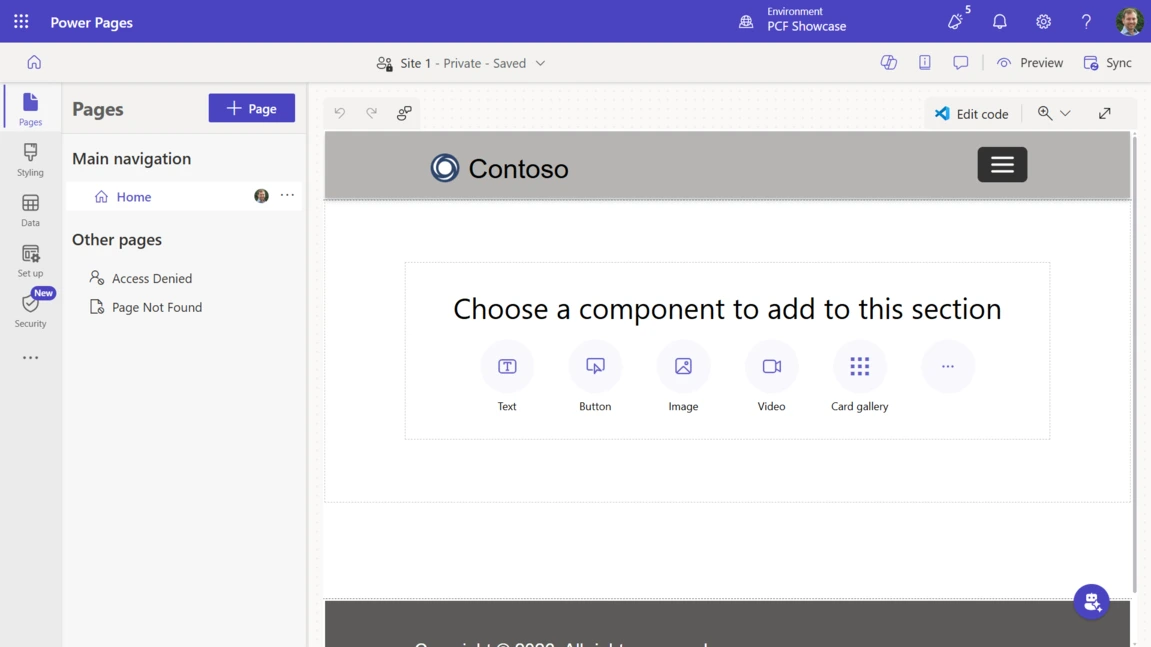Open the comments icon
Viewport: 1151px width, 647px height.
coord(961,62)
